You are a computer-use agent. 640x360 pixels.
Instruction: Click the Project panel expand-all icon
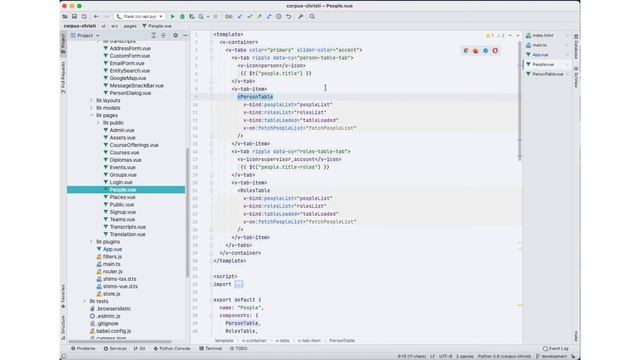point(153,36)
